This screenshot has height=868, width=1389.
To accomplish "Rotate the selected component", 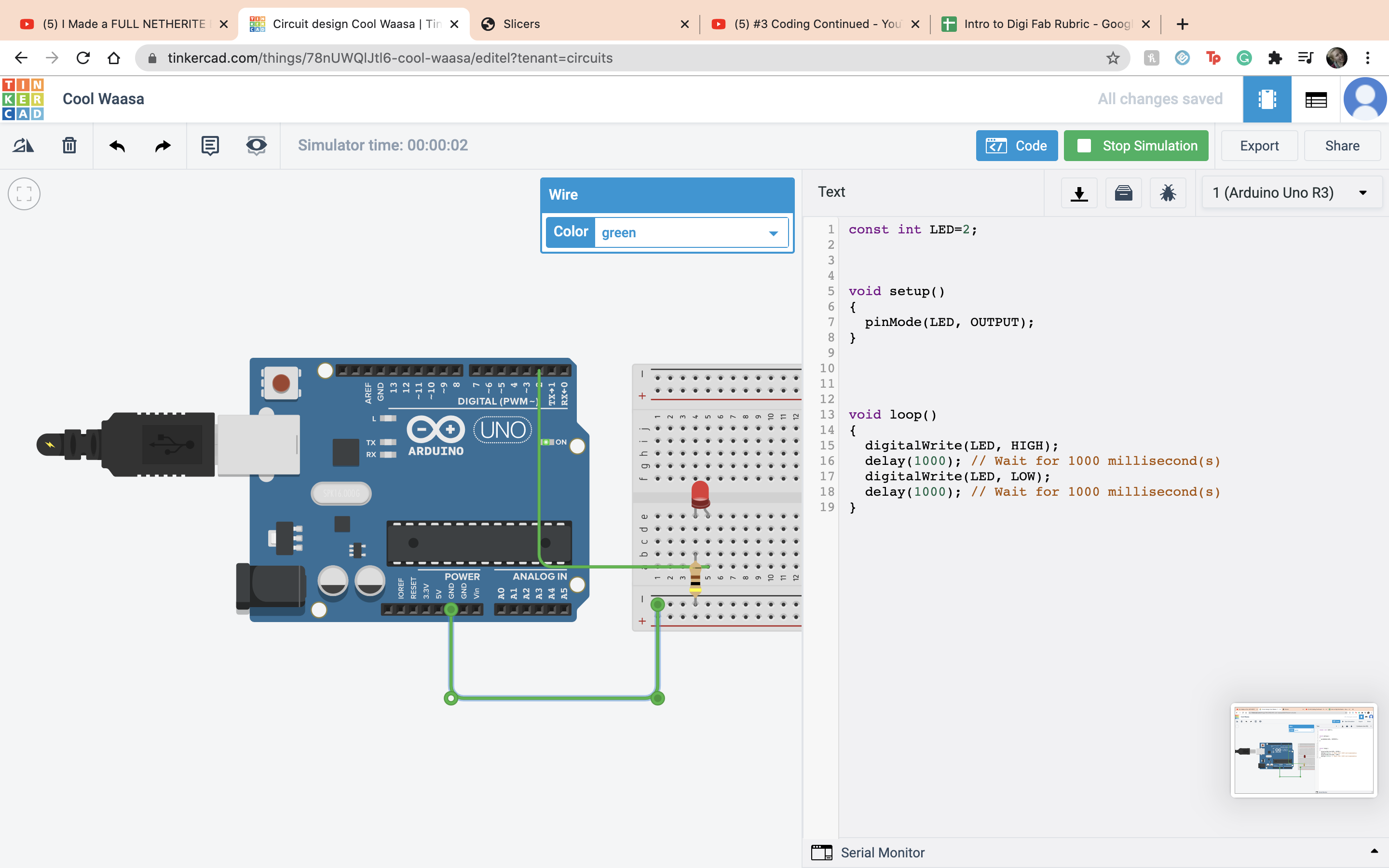I will (x=24, y=146).
